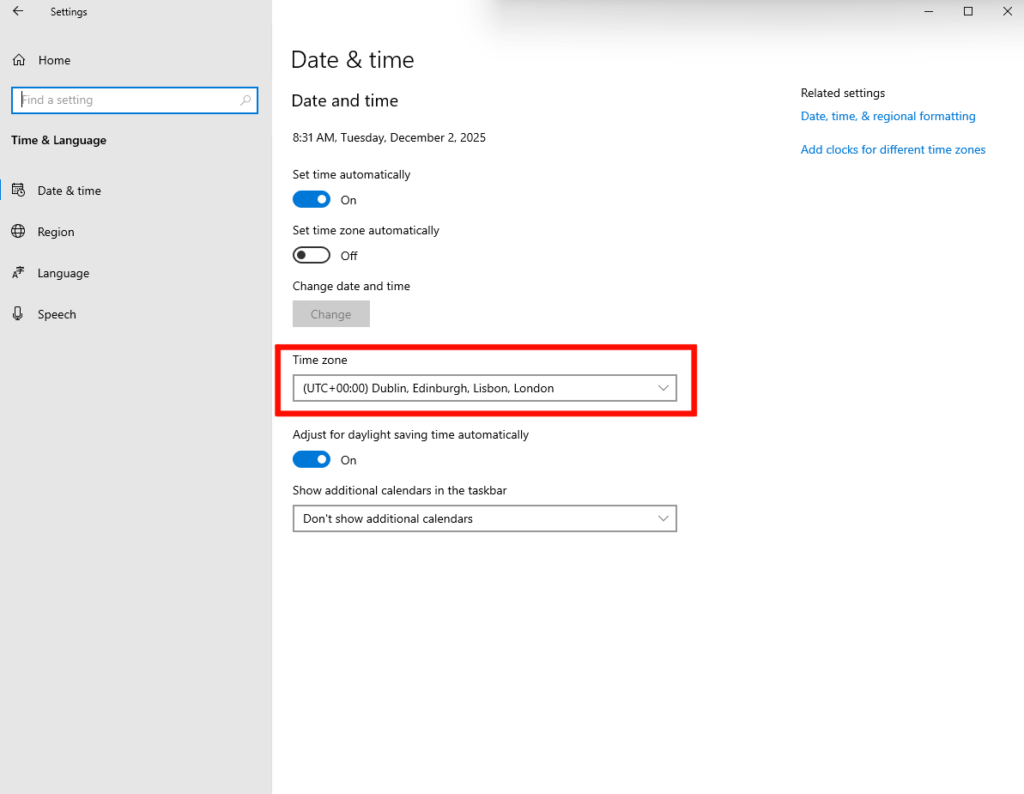Select Region in the sidebar
The height and width of the screenshot is (794, 1024).
[x=56, y=232]
